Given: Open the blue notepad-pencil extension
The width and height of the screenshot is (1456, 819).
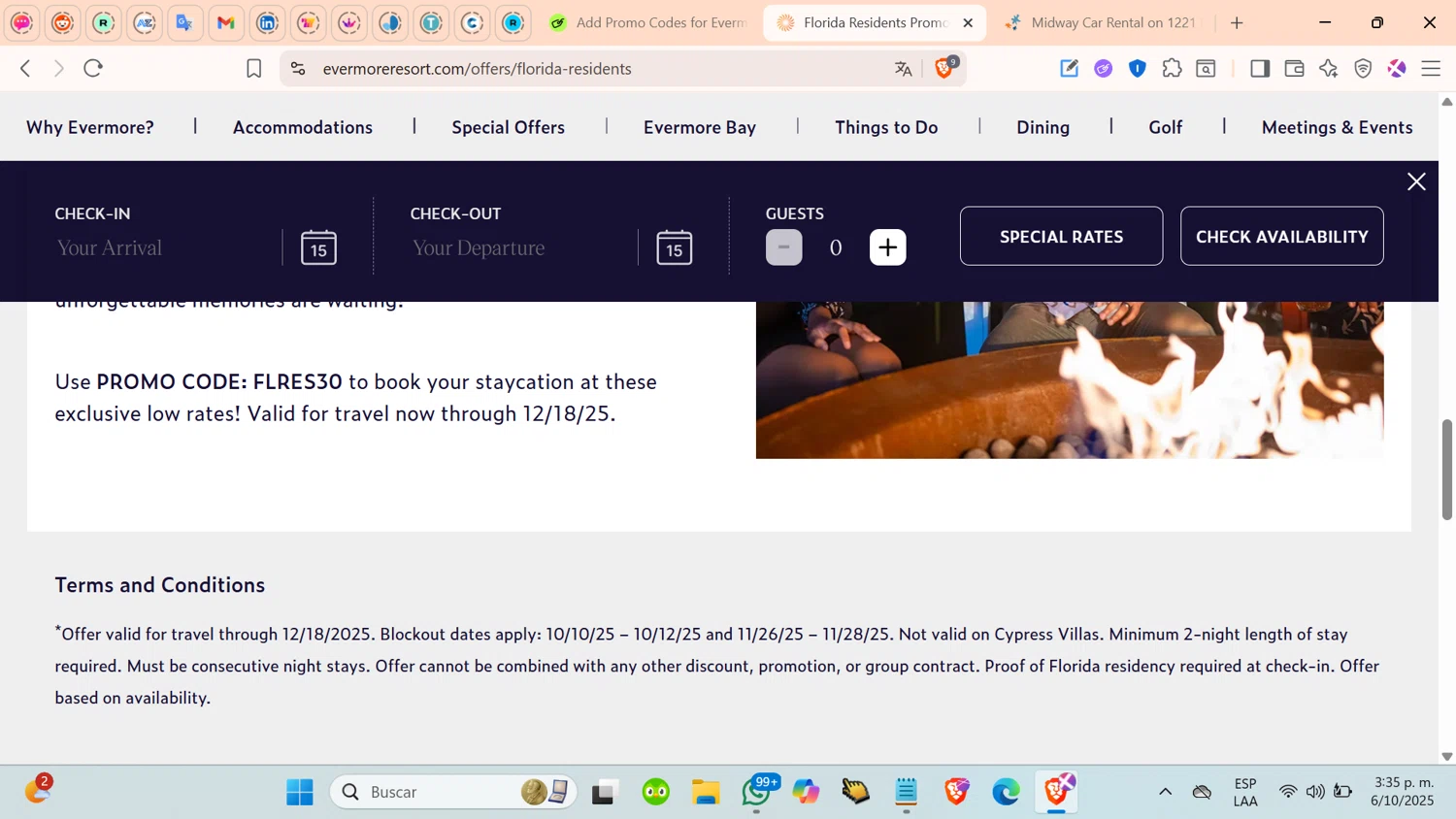Looking at the screenshot, I should [1069, 68].
